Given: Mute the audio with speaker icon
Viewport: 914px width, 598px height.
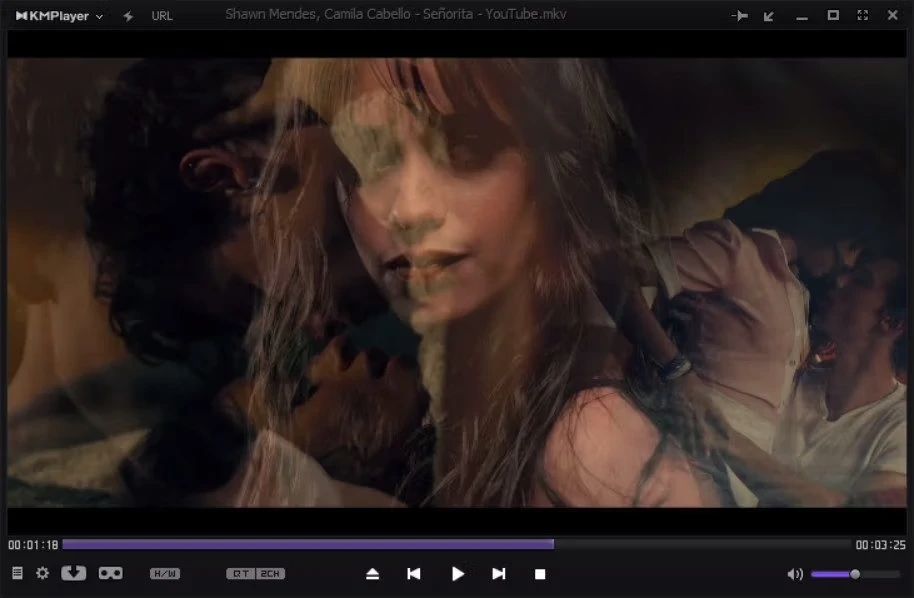Looking at the screenshot, I should point(795,574).
